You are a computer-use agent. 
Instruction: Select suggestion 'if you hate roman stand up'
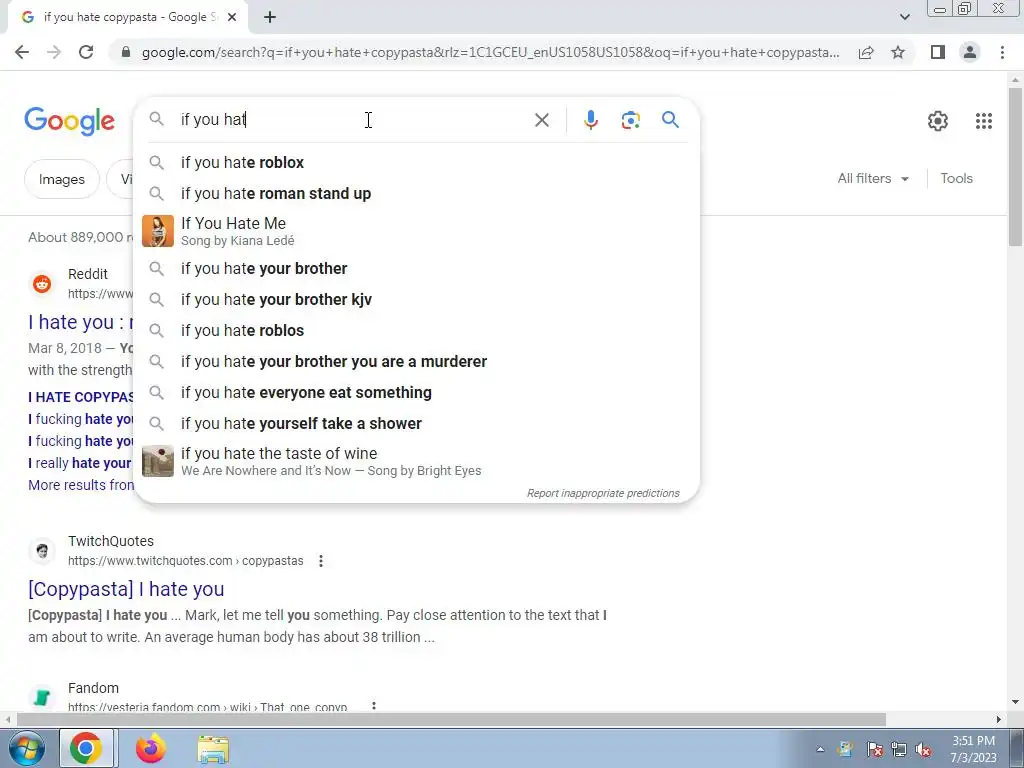point(417,194)
